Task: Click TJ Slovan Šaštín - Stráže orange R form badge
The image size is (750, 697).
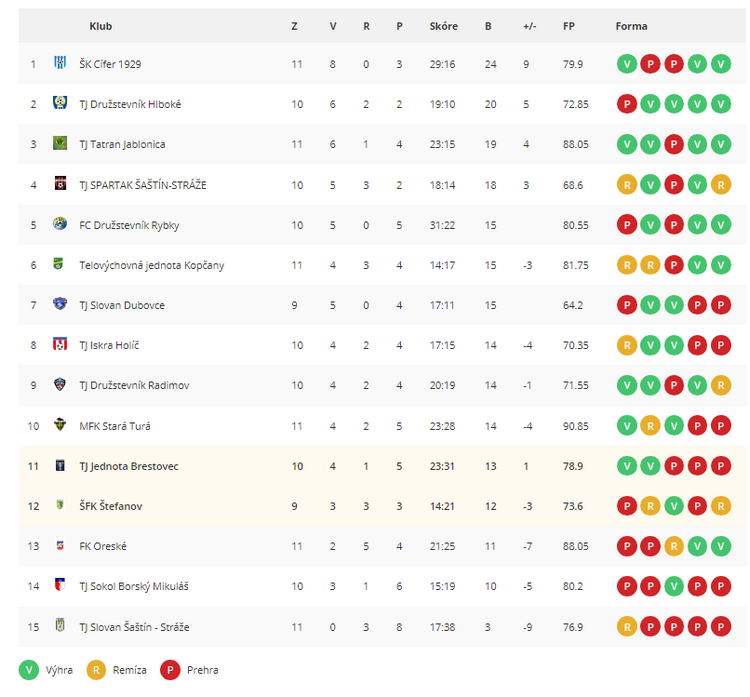Action: tap(627, 627)
